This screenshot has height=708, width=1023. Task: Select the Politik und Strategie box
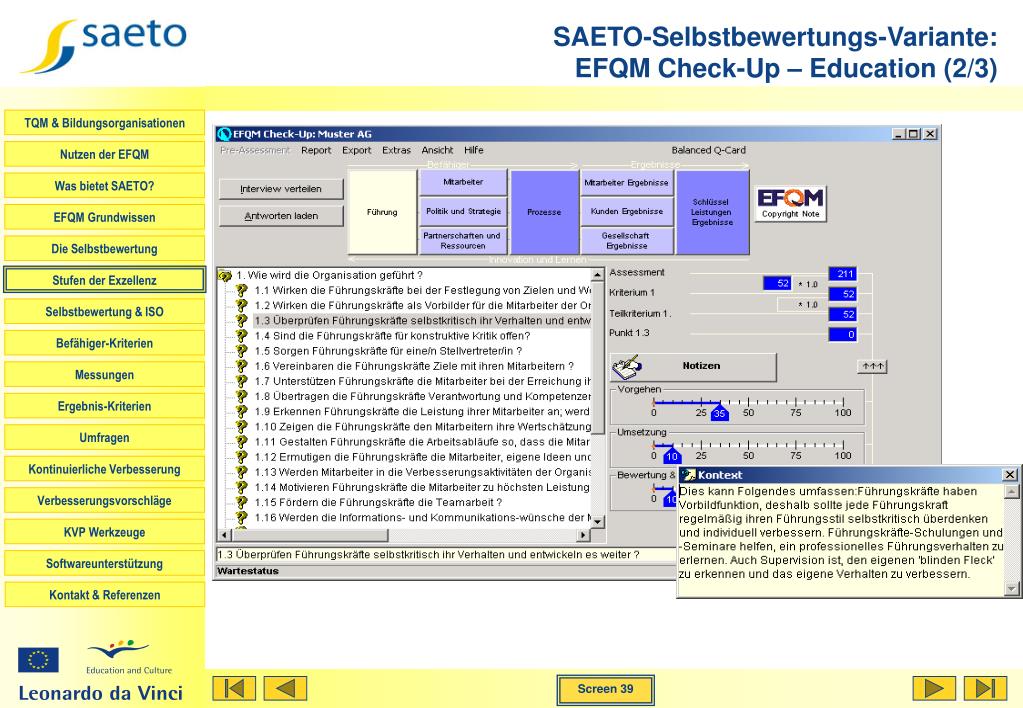pyautogui.click(x=463, y=211)
